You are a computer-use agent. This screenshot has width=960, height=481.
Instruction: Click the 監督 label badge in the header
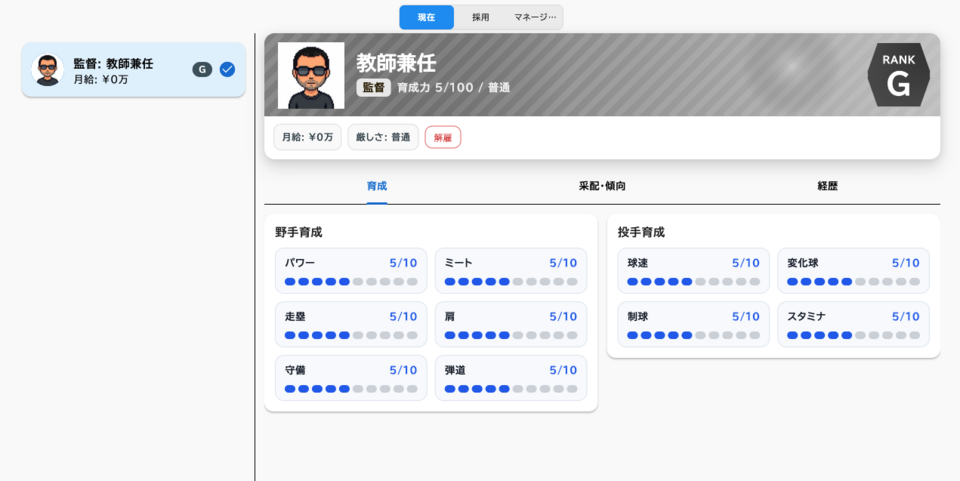click(x=373, y=88)
